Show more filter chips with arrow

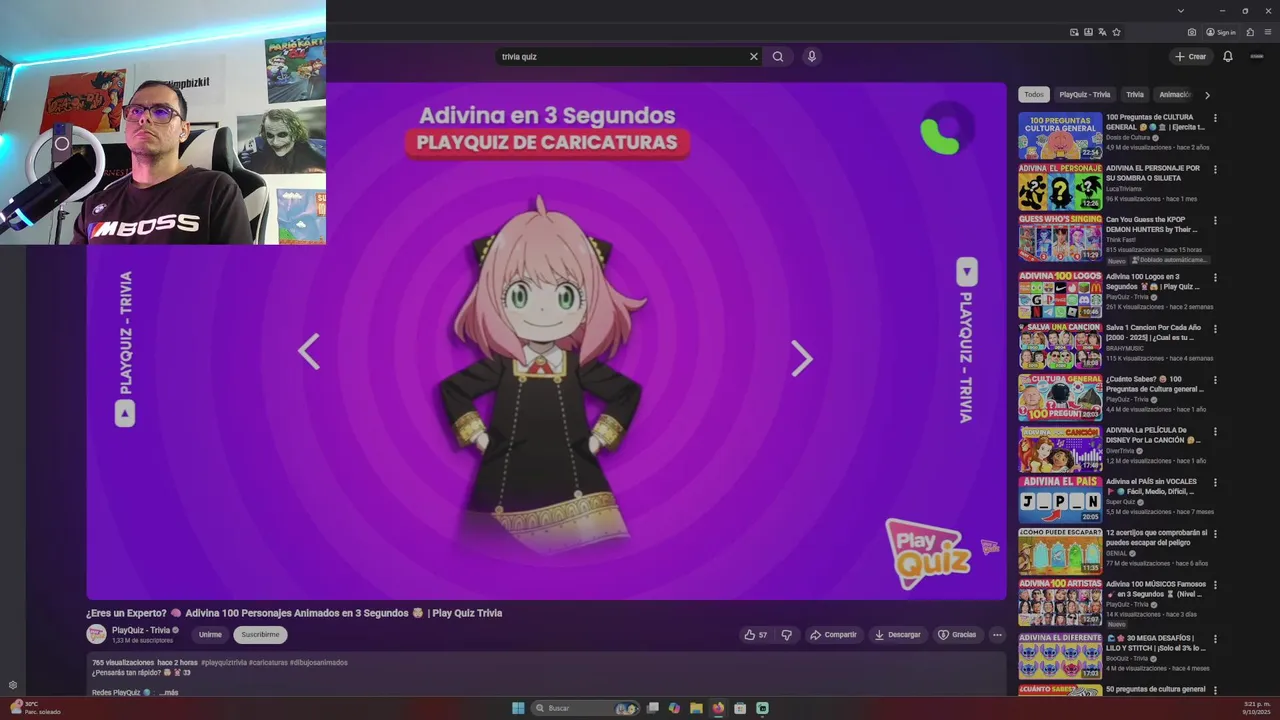coord(1207,95)
